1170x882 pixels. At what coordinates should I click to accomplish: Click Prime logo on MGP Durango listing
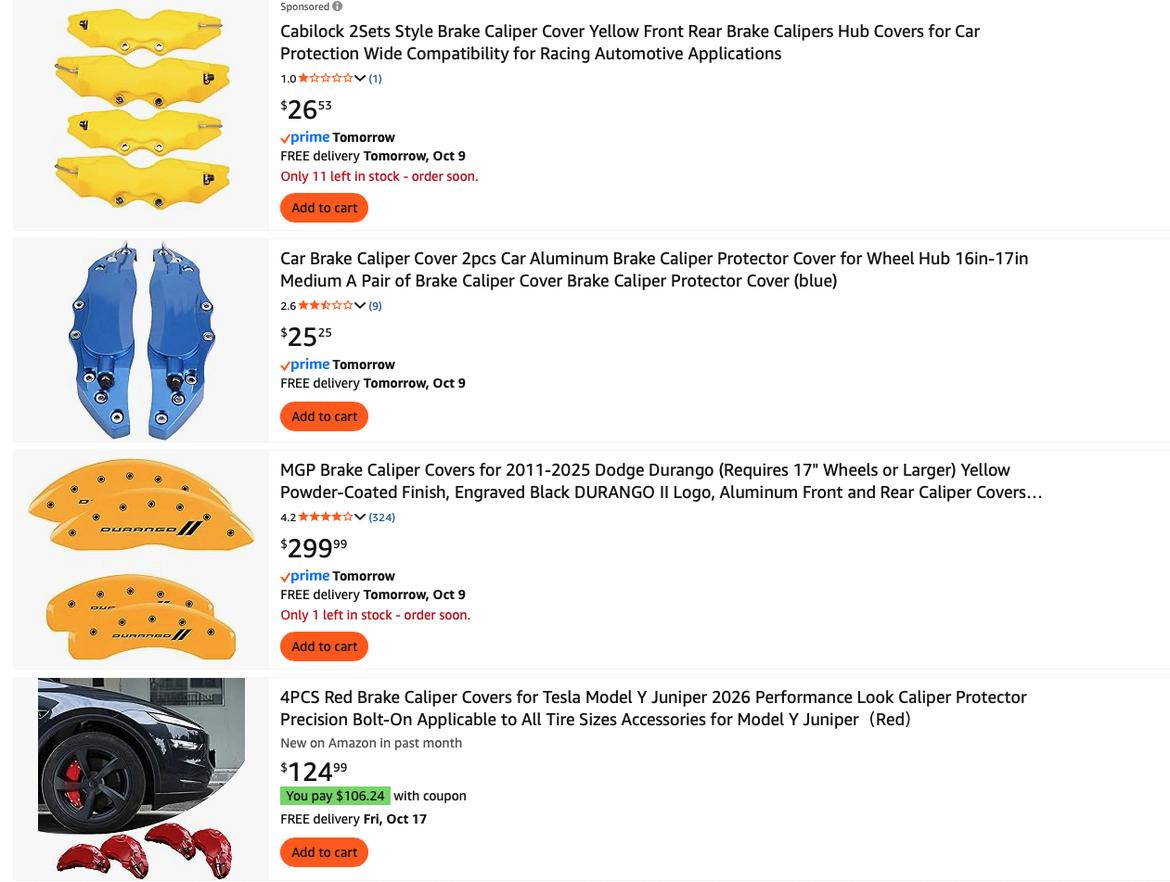(x=305, y=576)
